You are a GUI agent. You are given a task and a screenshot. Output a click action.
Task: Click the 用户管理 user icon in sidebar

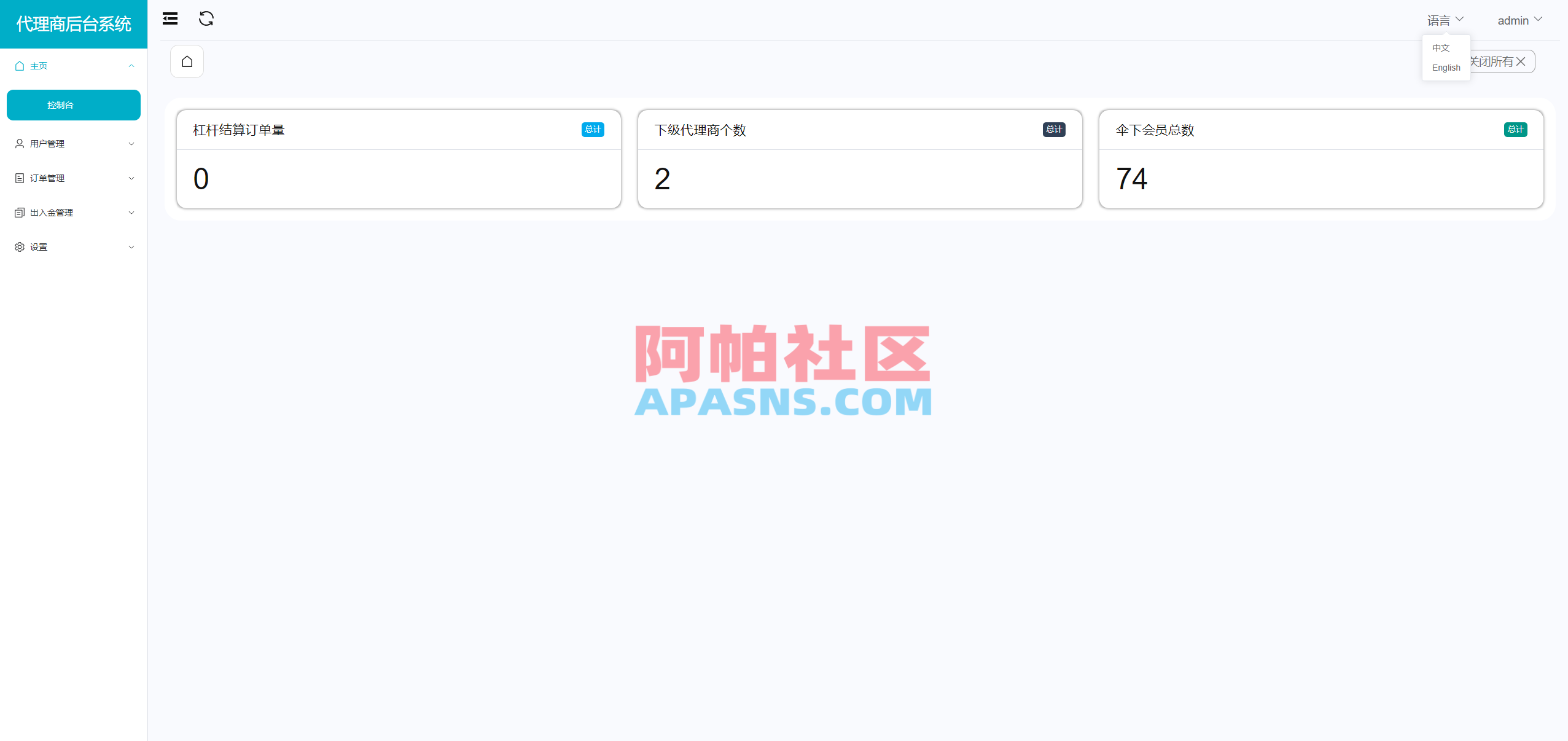[19, 143]
